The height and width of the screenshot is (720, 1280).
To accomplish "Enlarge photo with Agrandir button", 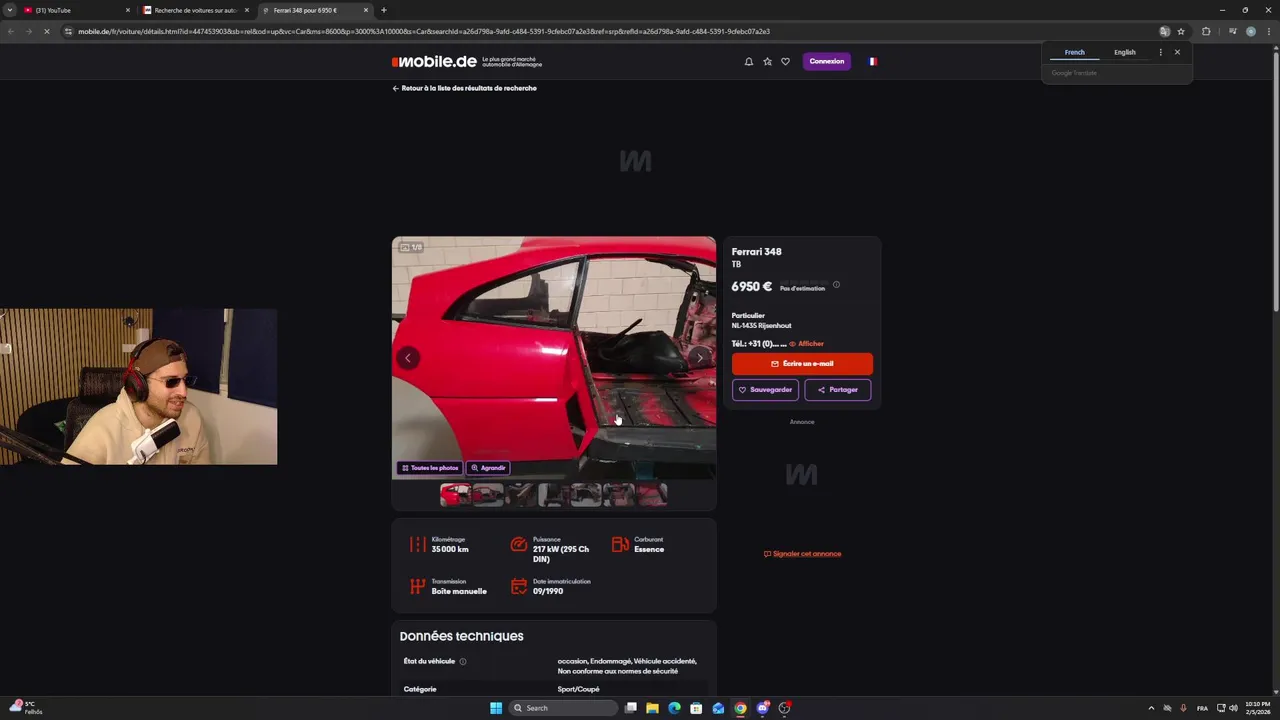I will click(x=488, y=467).
